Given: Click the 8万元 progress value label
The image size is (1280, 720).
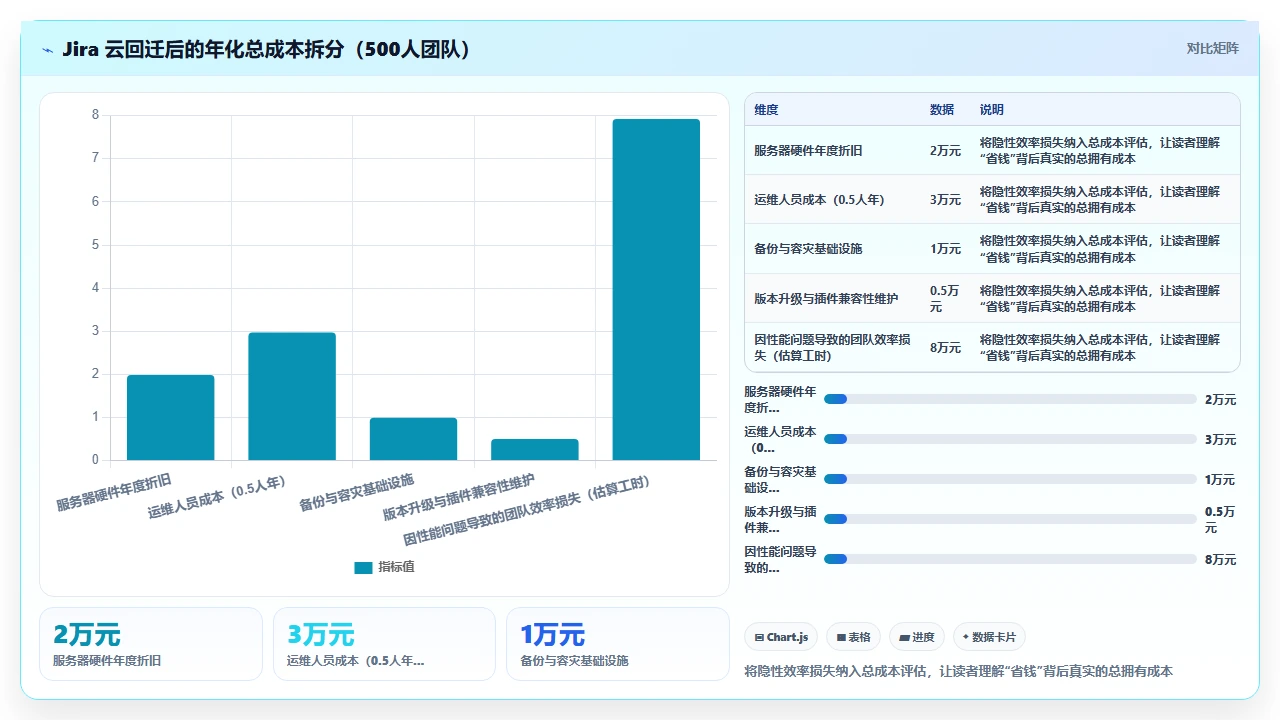Looking at the screenshot, I should tap(1220, 560).
